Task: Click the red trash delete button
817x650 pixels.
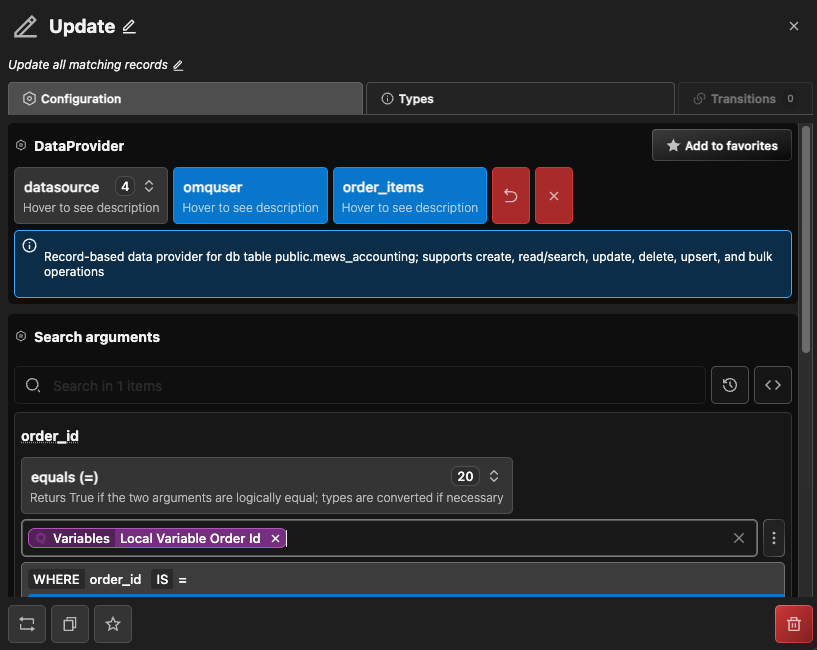Action: (793, 624)
